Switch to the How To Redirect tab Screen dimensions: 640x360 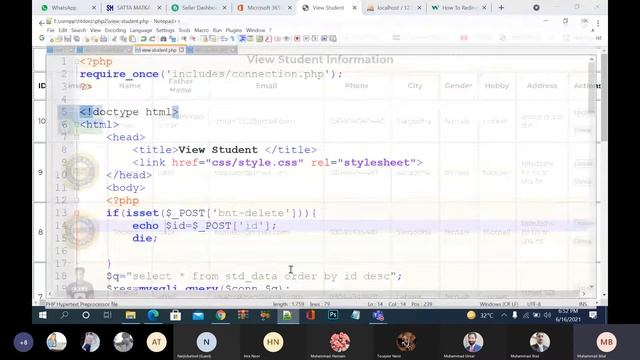458,8
